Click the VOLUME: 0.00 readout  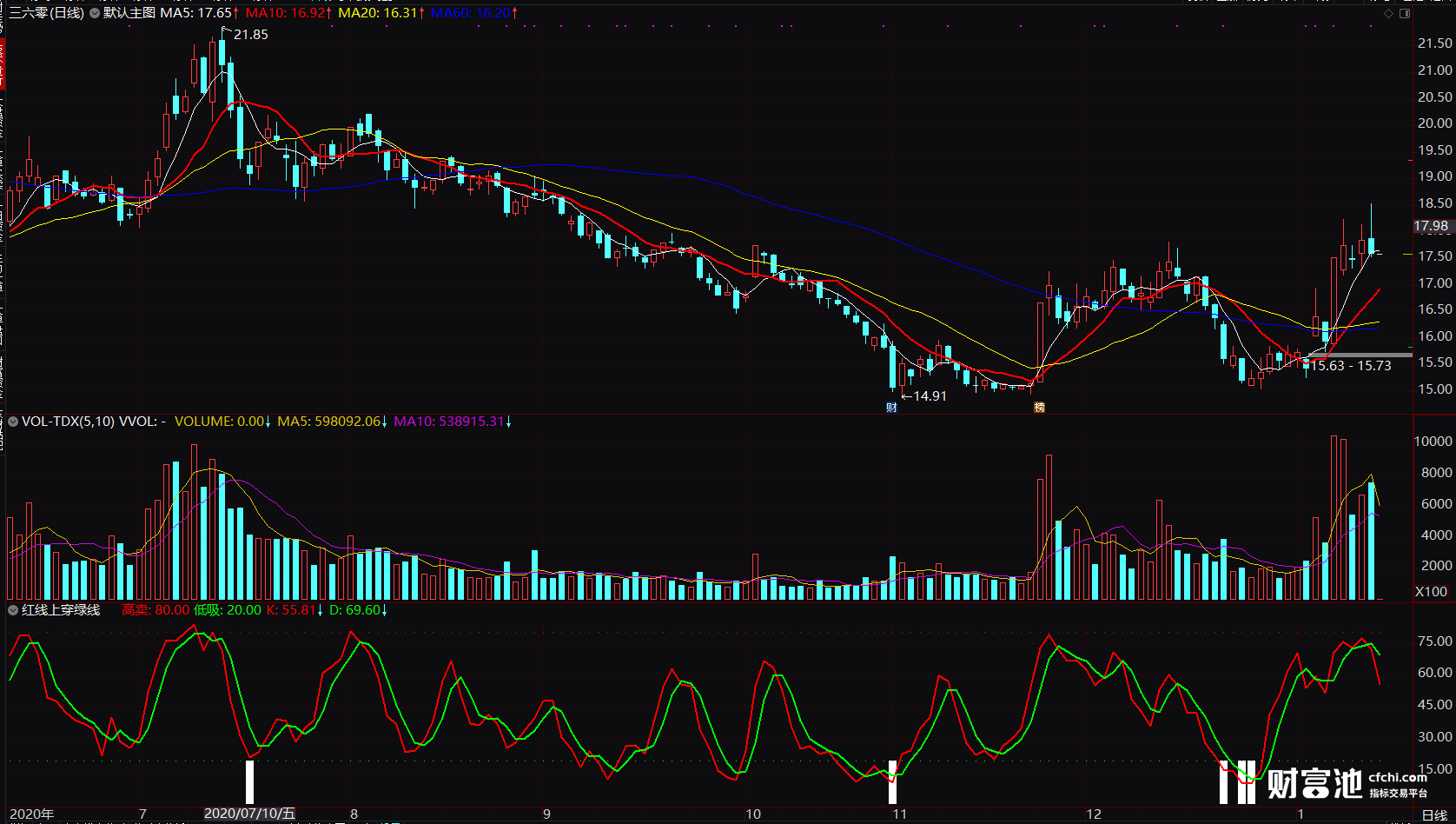point(223,422)
